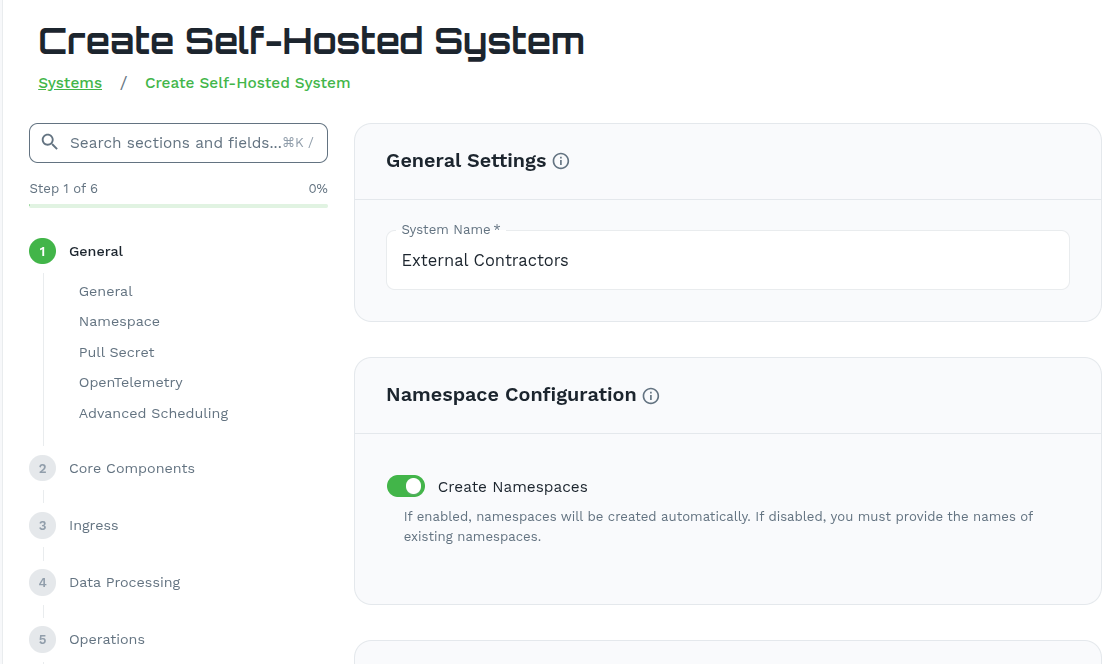The height and width of the screenshot is (664, 1118).
Task: Open Ingress step
Action: point(93,526)
